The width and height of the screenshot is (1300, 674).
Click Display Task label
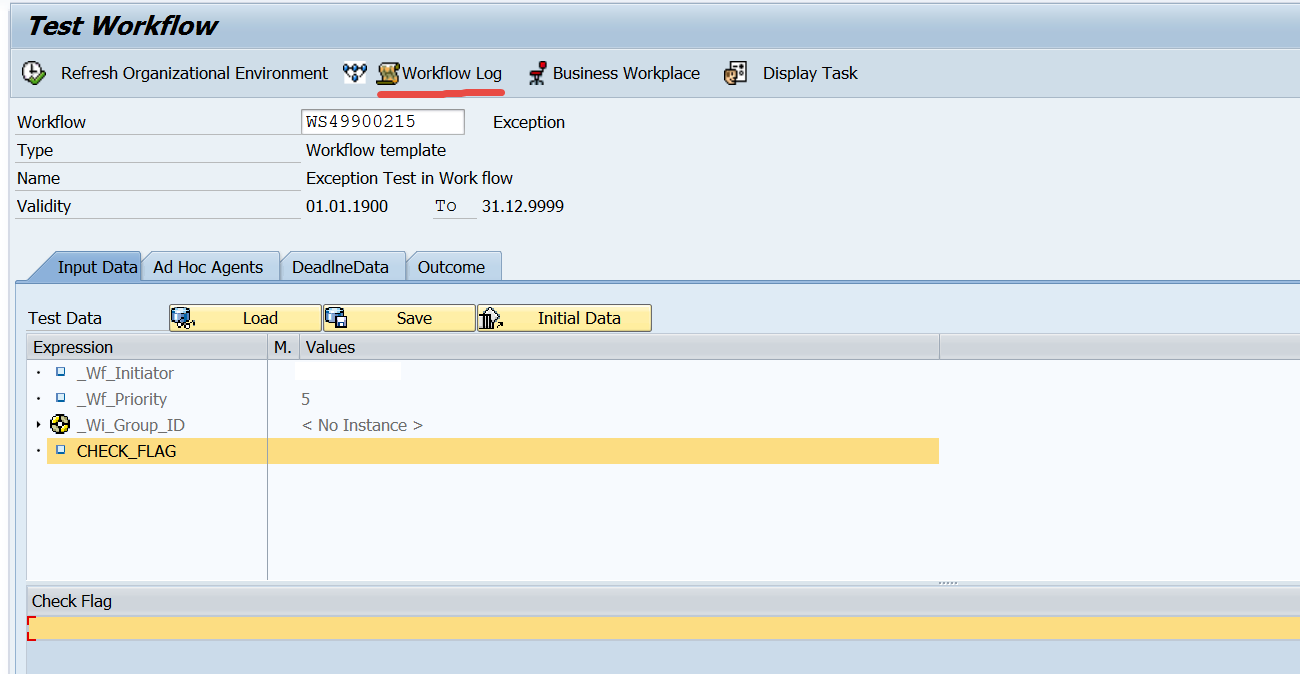click(810, 73)
